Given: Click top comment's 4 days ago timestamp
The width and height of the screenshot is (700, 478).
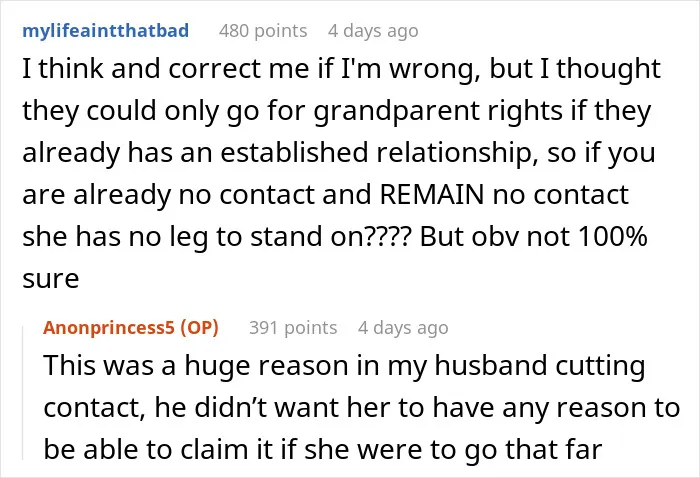Looking at the screenshot, I should (x=373, y=31).
